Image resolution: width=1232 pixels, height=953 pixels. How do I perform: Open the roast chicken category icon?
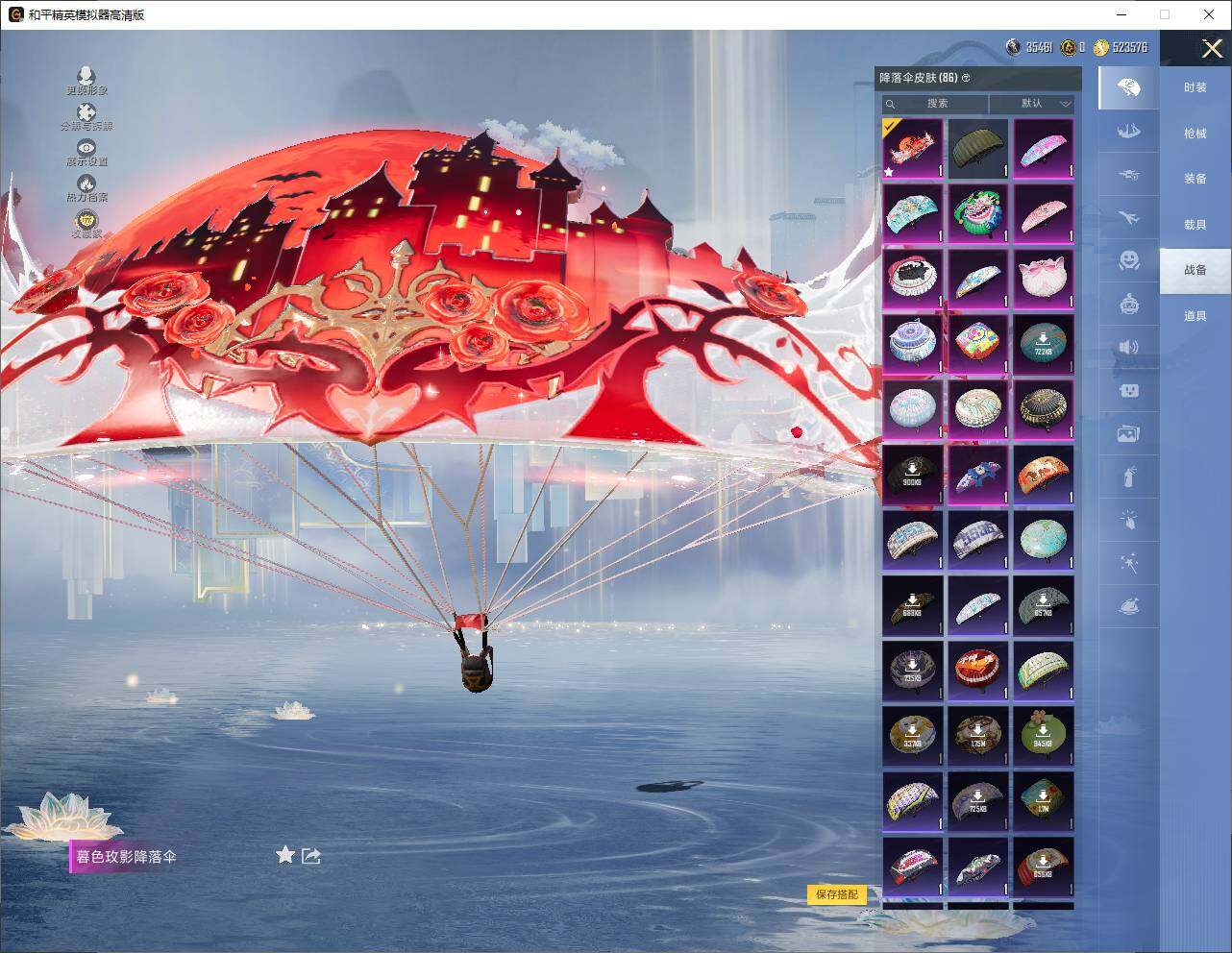coord(1129,606)
